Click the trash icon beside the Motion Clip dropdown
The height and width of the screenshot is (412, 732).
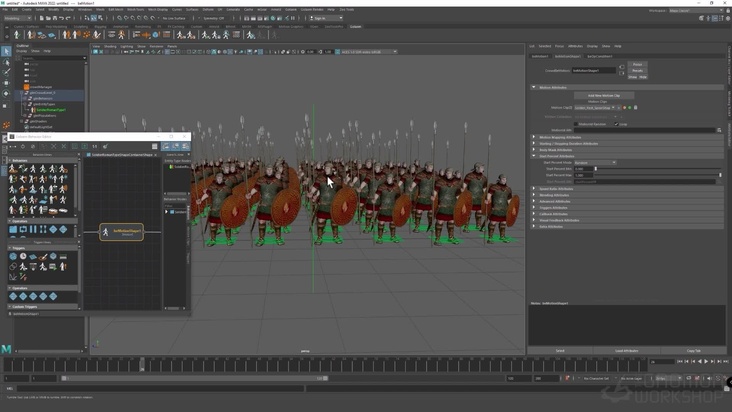point(635,108)
